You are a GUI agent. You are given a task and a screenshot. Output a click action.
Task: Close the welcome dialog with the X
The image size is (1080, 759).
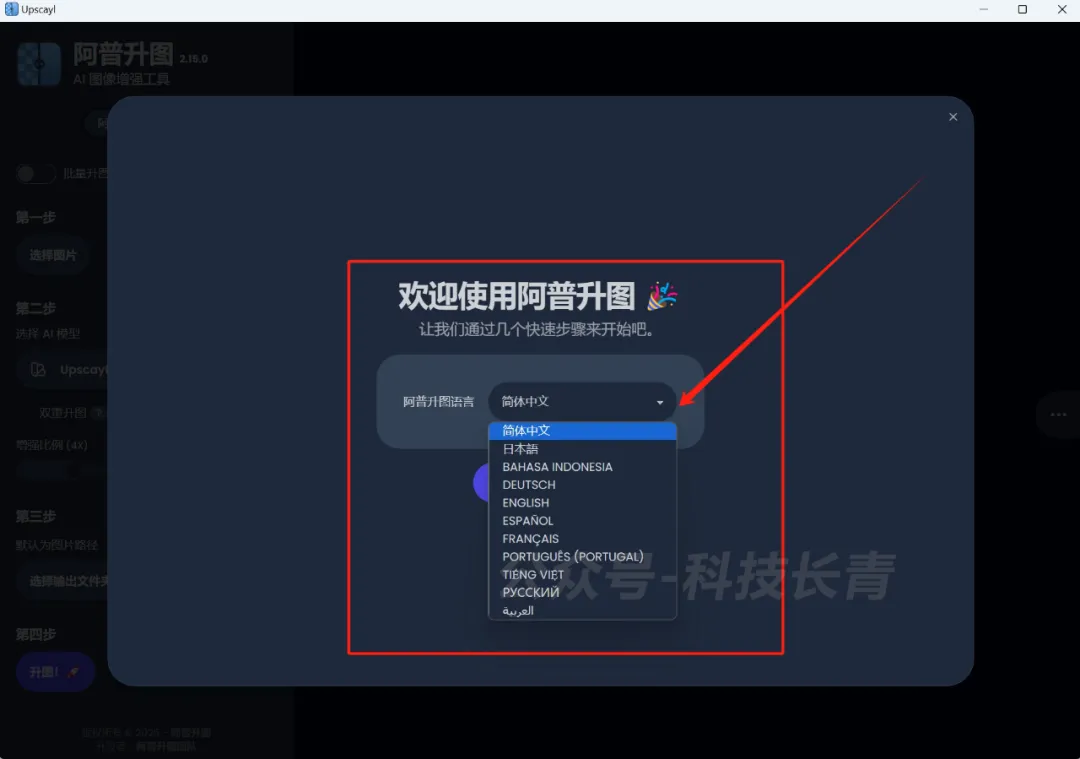[953, 117]
